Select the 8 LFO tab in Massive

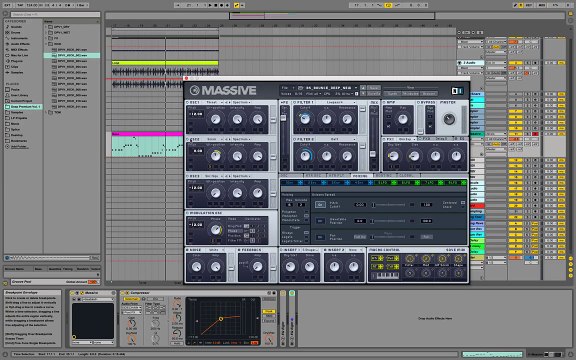456,182
